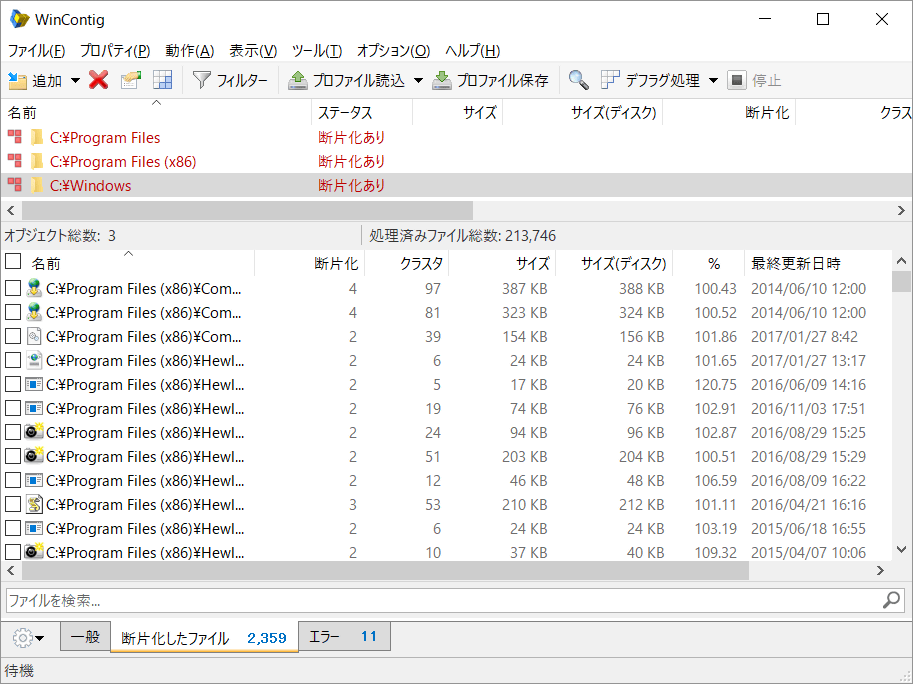Image resolution: width=913 pixels, height=684 pixels.
Task: Open the gear settings dropdown at bottom
Action: coord(28,637)
